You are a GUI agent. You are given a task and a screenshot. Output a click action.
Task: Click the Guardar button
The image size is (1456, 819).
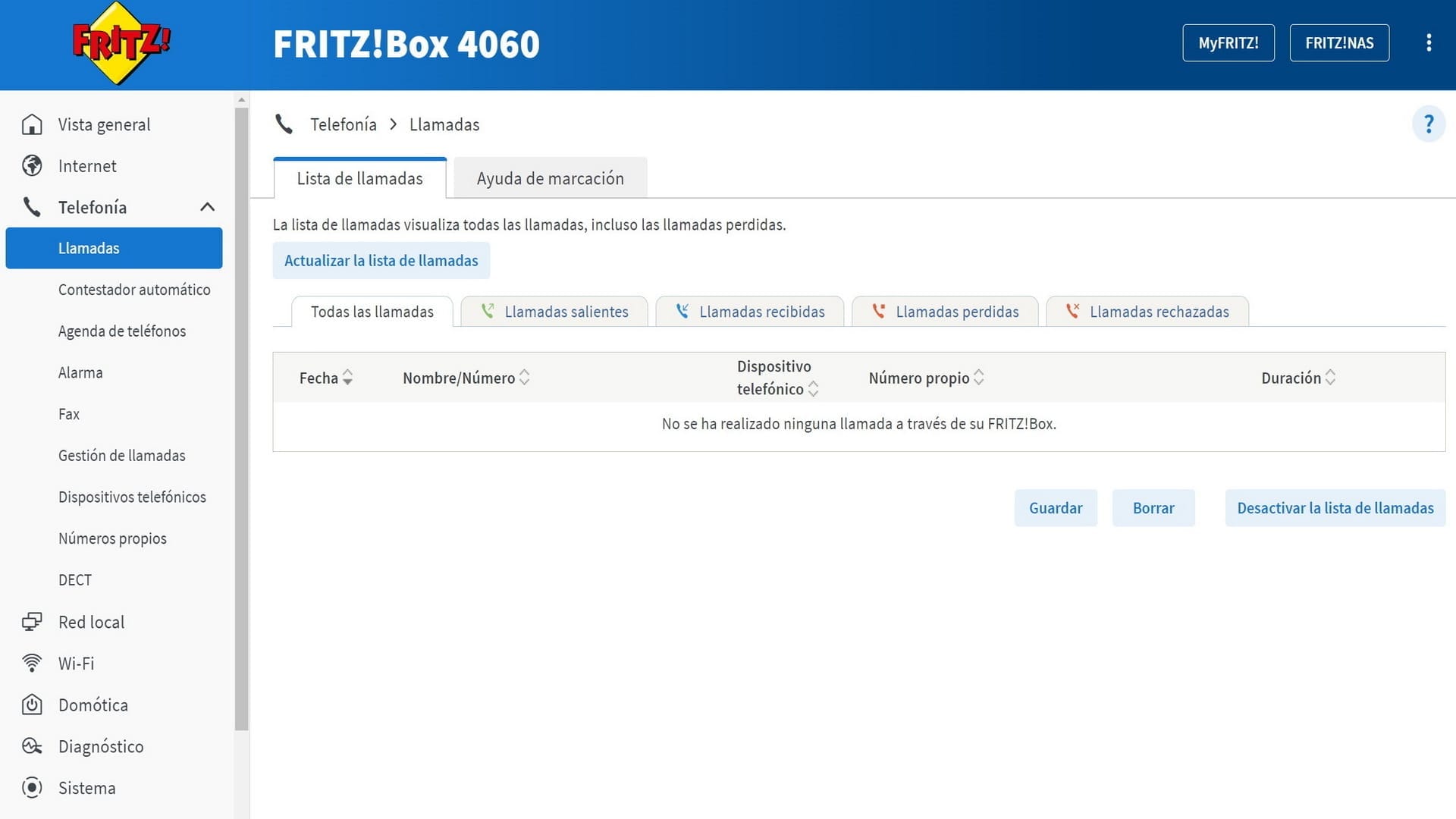pos(1056,508)
